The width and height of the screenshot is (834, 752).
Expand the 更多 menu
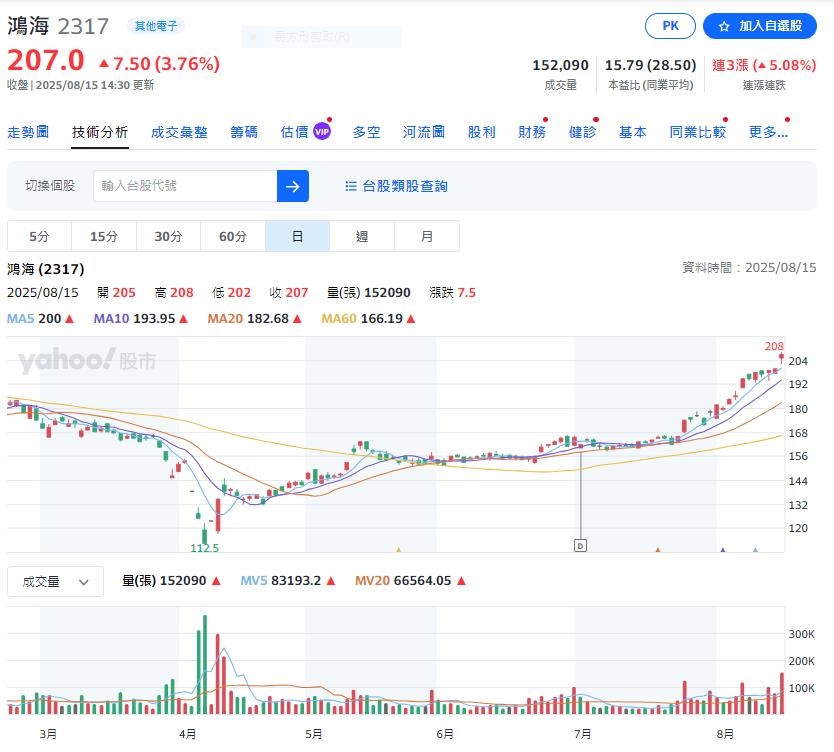pos(766,131)
